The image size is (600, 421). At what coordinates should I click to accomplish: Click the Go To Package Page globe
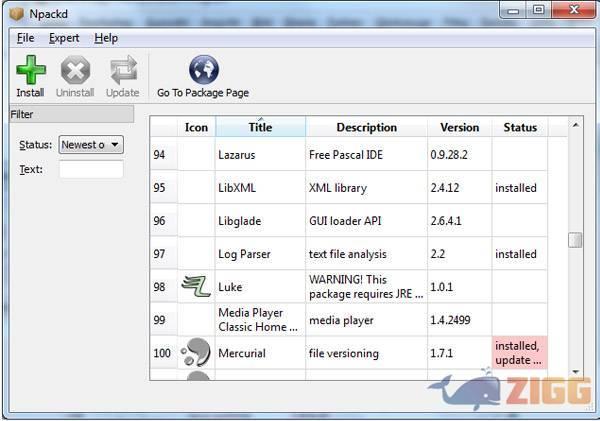point(203,70)
